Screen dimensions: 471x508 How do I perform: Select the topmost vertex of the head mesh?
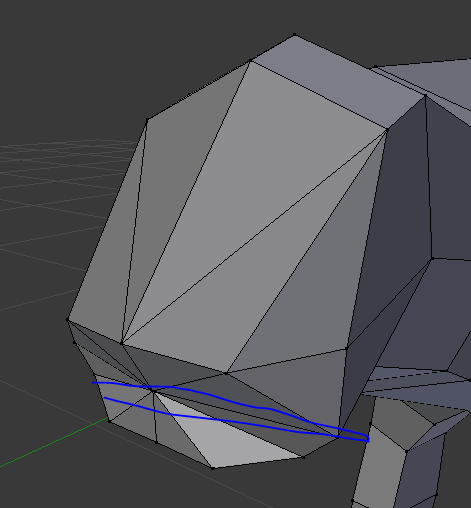coord(294,35)
